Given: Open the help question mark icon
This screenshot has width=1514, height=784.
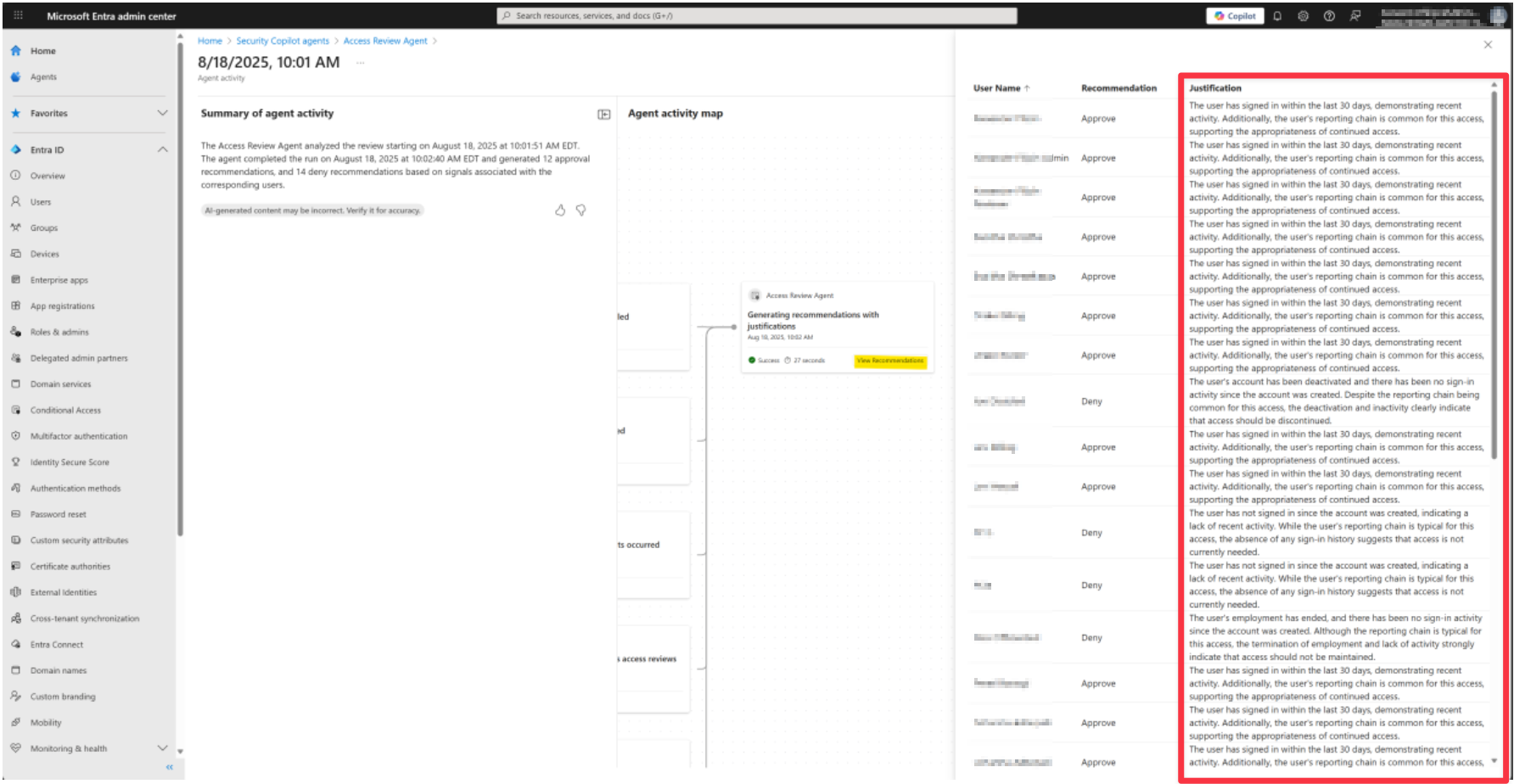Looking at the screenshot, I should pyautogui.click(x=1329, y=16).
